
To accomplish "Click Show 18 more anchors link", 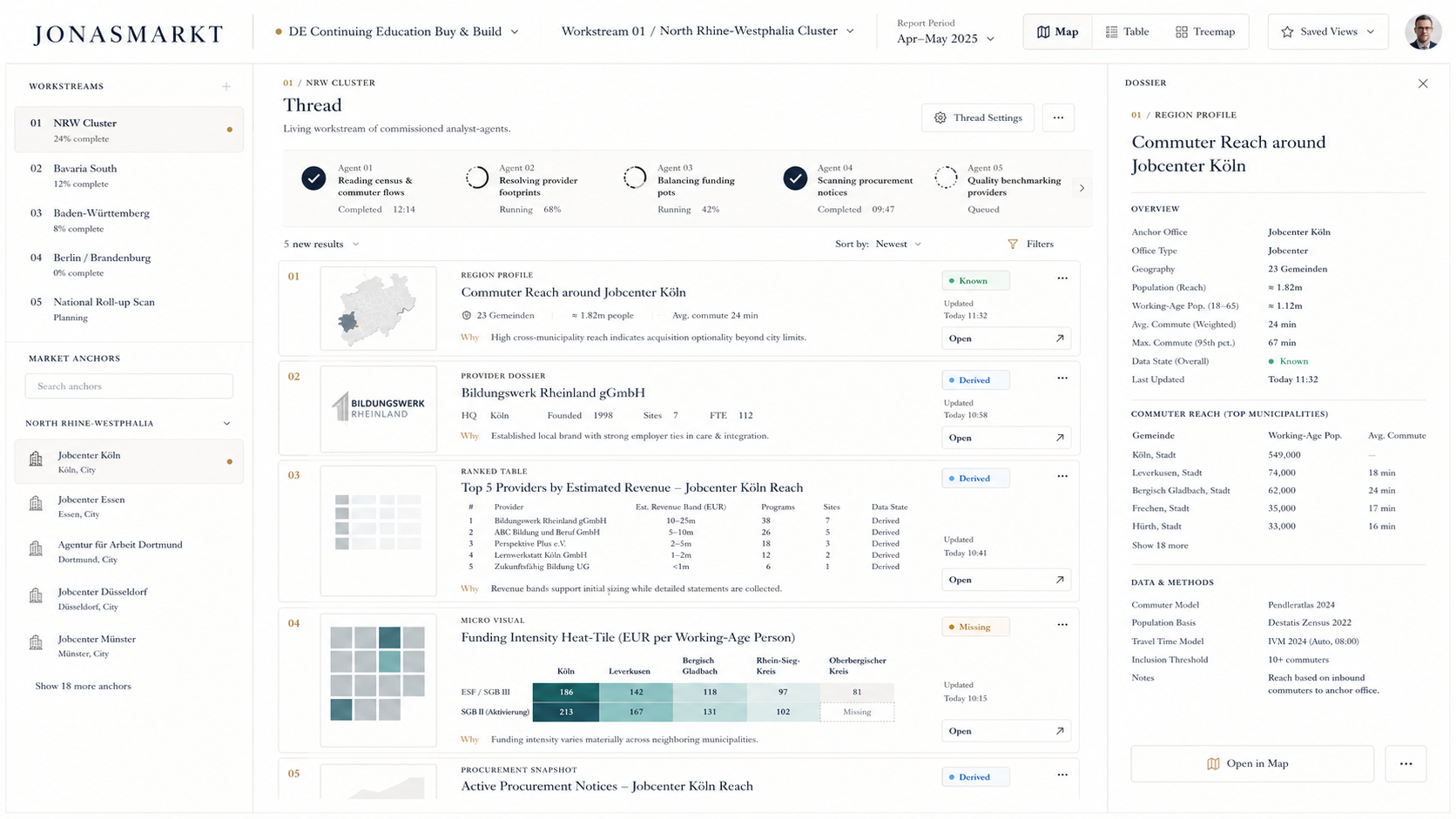I will [83, 686].
